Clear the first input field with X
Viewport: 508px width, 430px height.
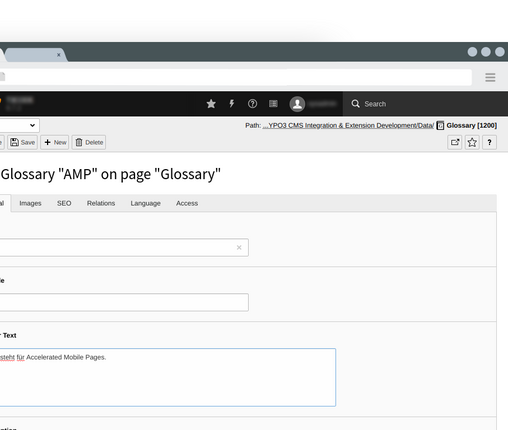[239, 247]
